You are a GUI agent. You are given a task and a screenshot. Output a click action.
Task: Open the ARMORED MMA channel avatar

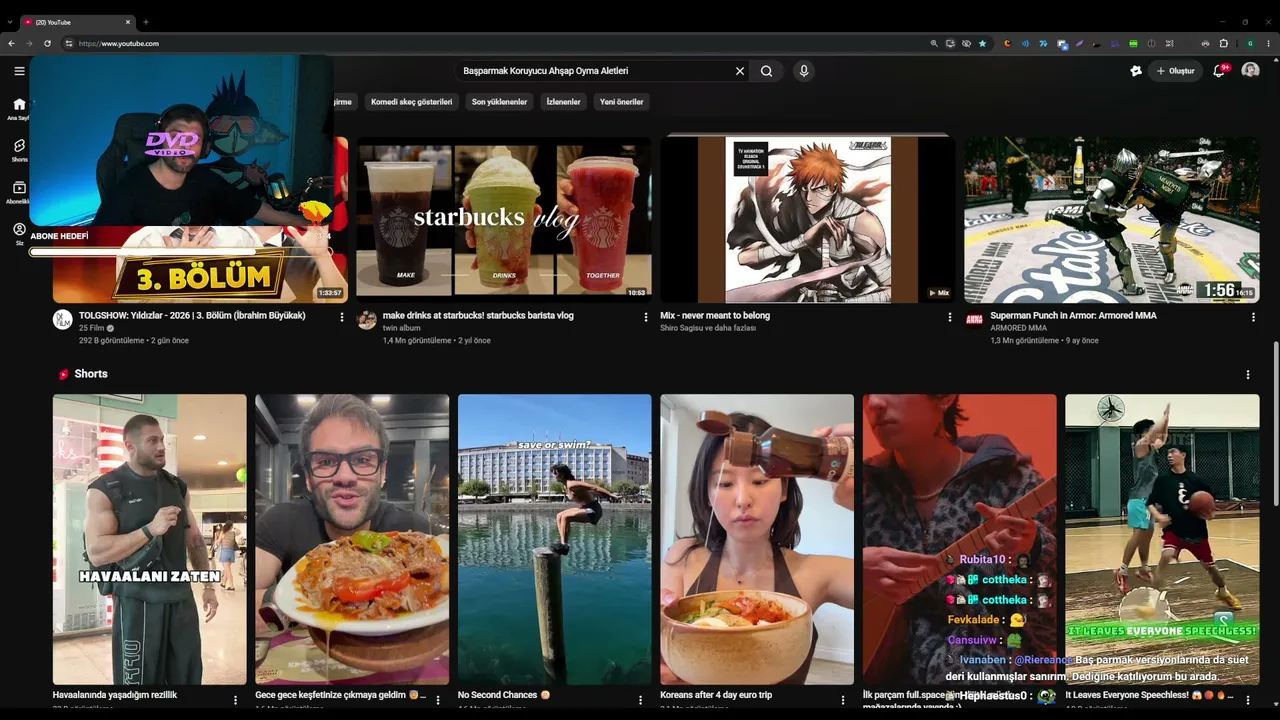coord(974,319)
